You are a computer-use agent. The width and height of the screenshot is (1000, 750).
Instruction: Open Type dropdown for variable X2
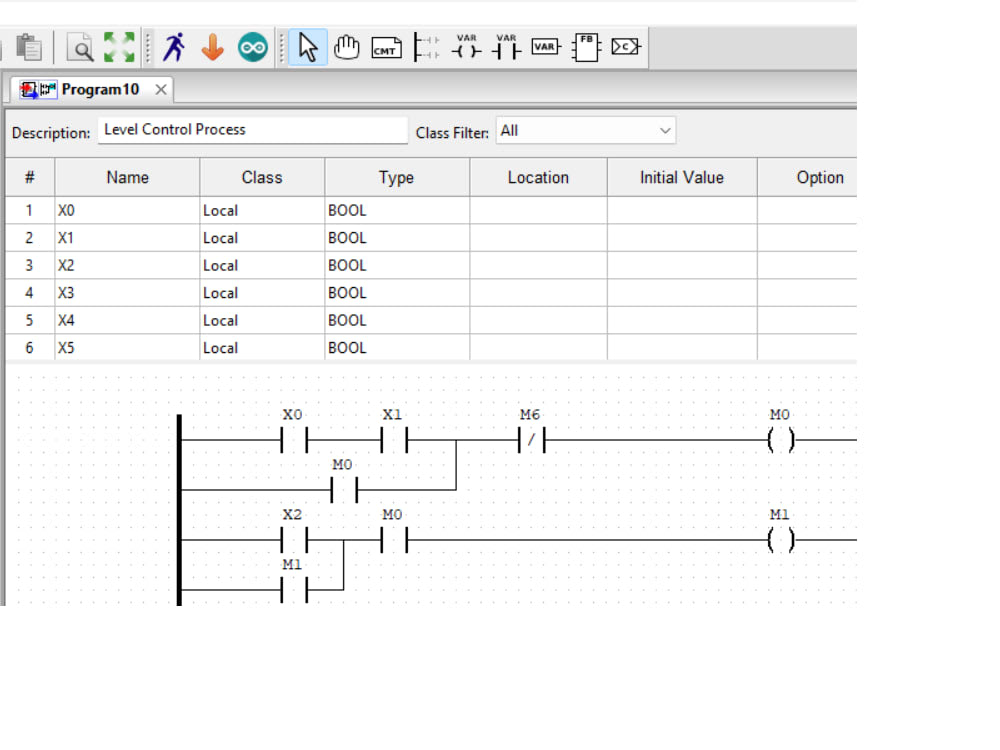tap(395, 265)
